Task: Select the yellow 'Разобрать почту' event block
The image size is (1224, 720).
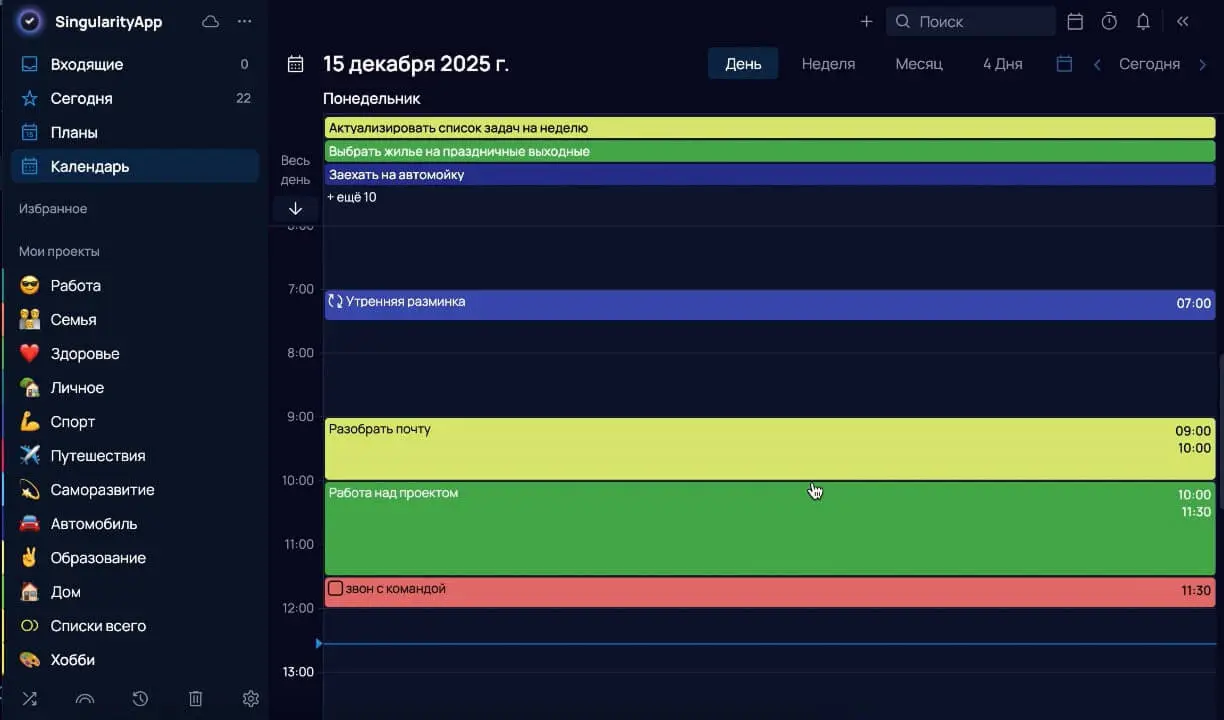Action: tap(740, 449)
